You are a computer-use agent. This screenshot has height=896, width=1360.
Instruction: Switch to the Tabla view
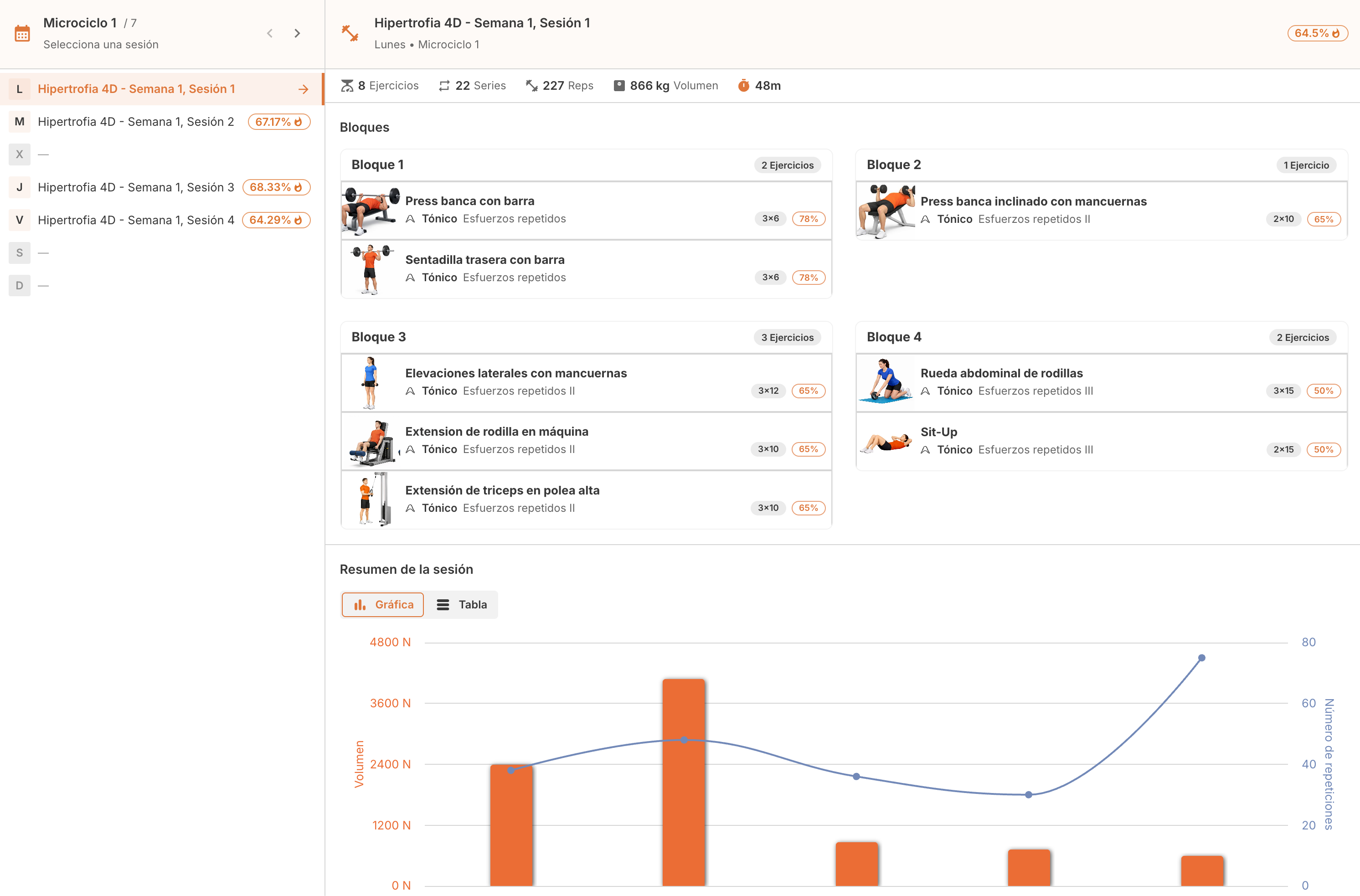tap(462, 605)
